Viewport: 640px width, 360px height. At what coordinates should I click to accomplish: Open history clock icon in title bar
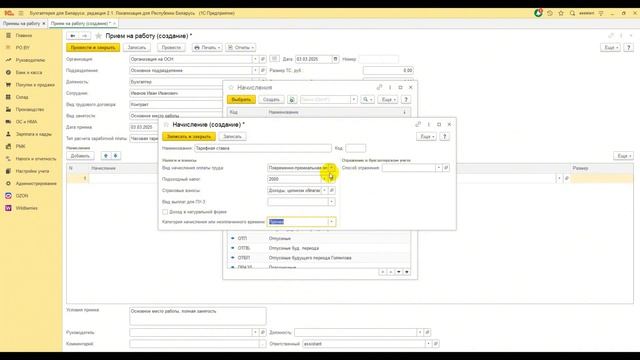coord(550,13)
